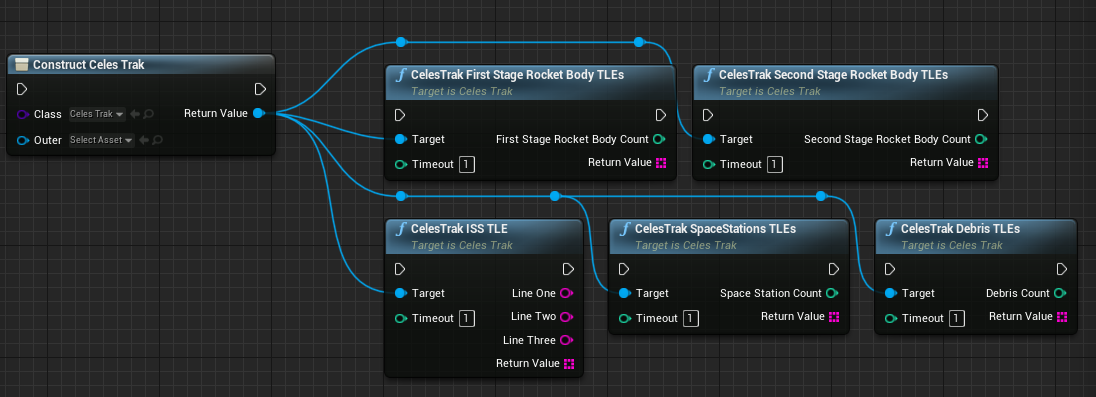
Task: Open the Celes Trak class dropdown
Action: point(97,114)
